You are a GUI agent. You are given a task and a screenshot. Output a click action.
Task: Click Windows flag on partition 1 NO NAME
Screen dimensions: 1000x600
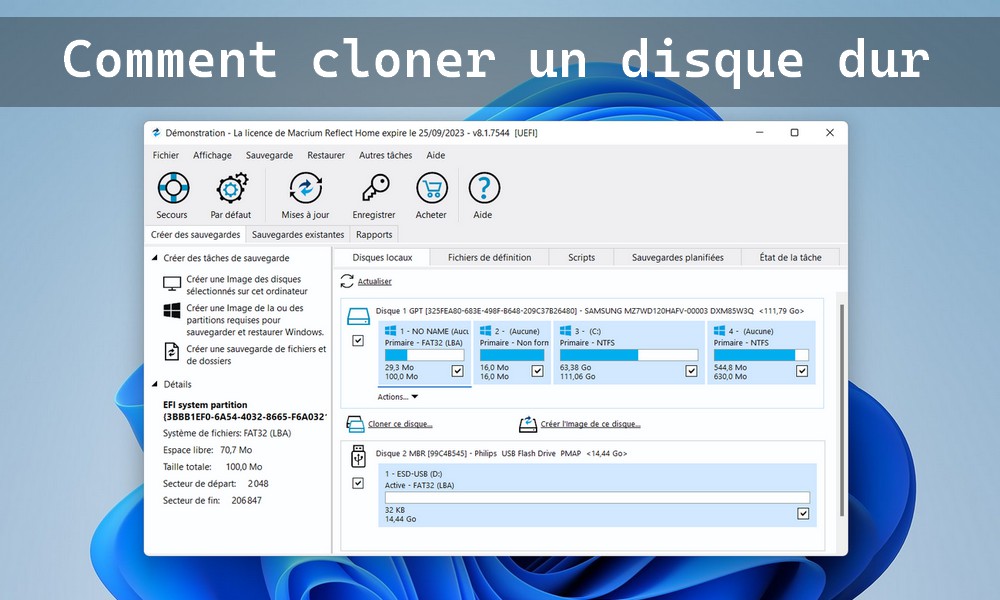coord(390,331)
